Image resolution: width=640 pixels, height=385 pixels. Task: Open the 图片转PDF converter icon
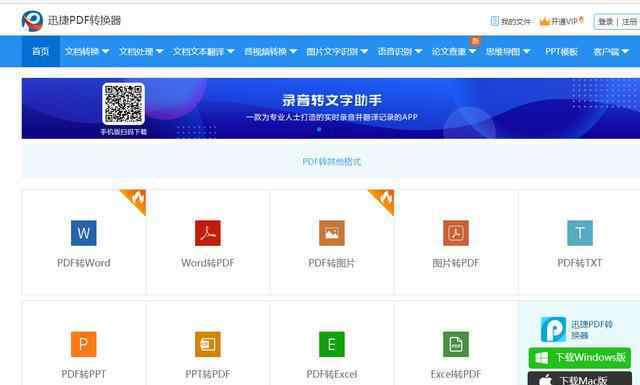pyautogui.click(x=456, y=233)
